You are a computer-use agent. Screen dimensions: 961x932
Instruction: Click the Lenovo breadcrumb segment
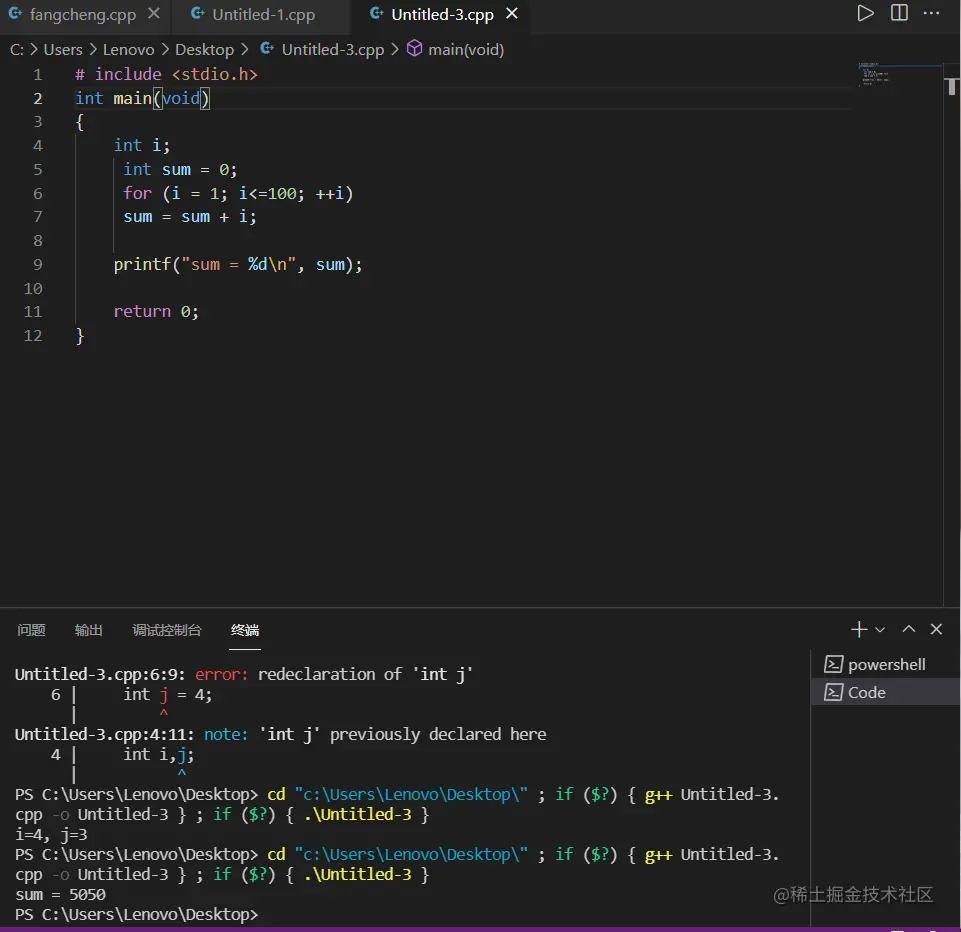click(129, 50)
